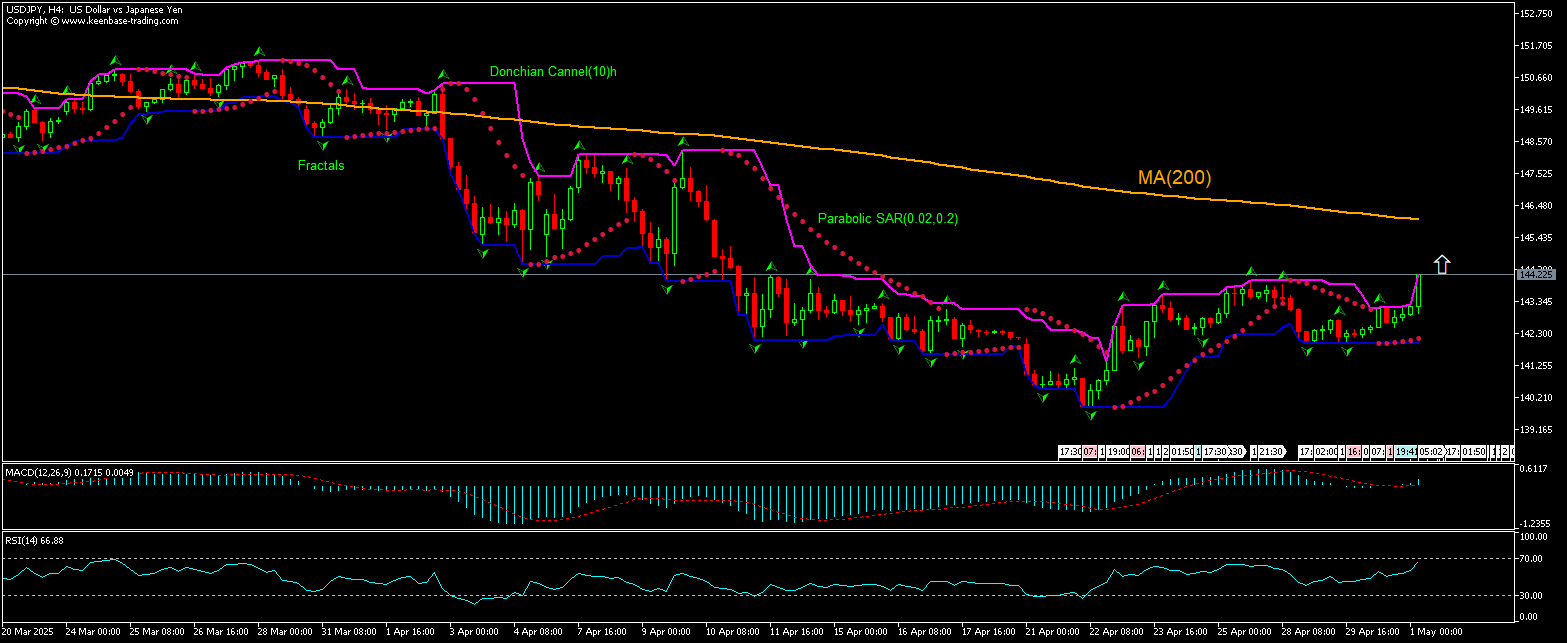This screenshot has height=643, width=1567.
Task: Select the up arrow object near current price
Action: point(1441,263)
